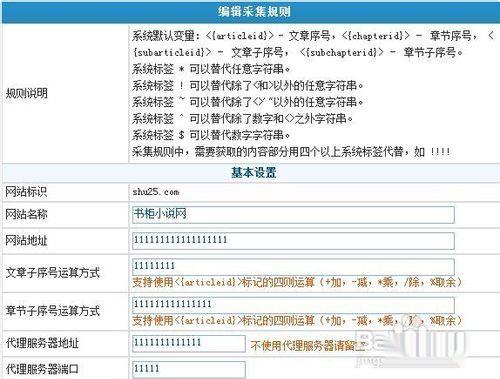
Task: Click the orange hint under 章节子序号运算方式 field
Action: pyautogui.click(x=297, y=320)
